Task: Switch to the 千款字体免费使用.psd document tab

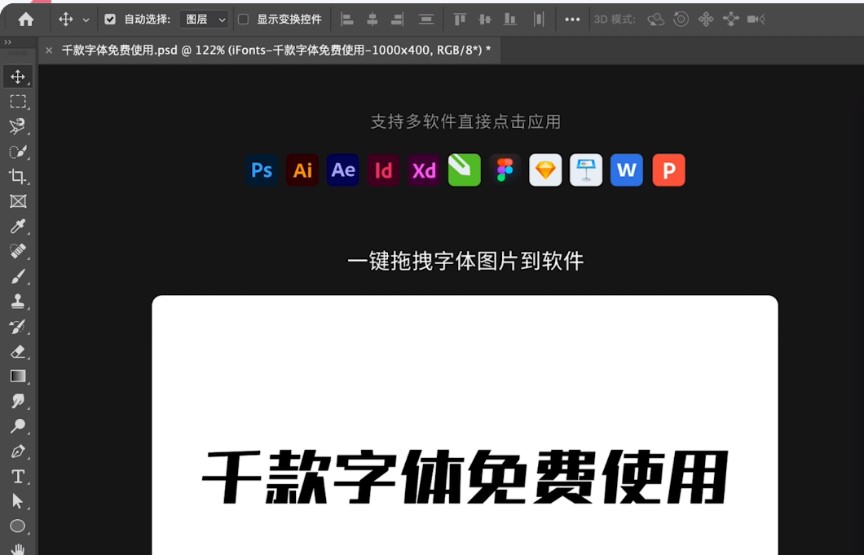Action: coord(276,50)
